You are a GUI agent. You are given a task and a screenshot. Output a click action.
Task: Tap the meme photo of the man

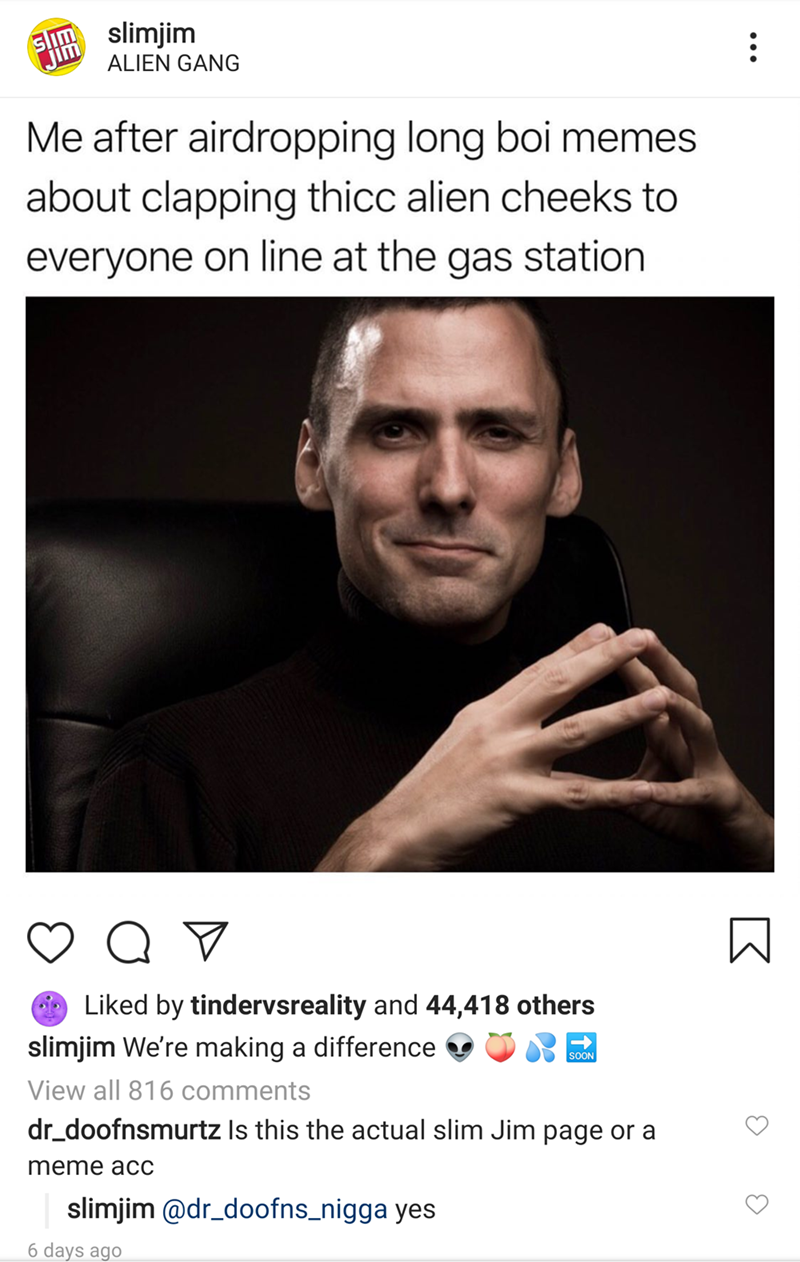[400, 584]
